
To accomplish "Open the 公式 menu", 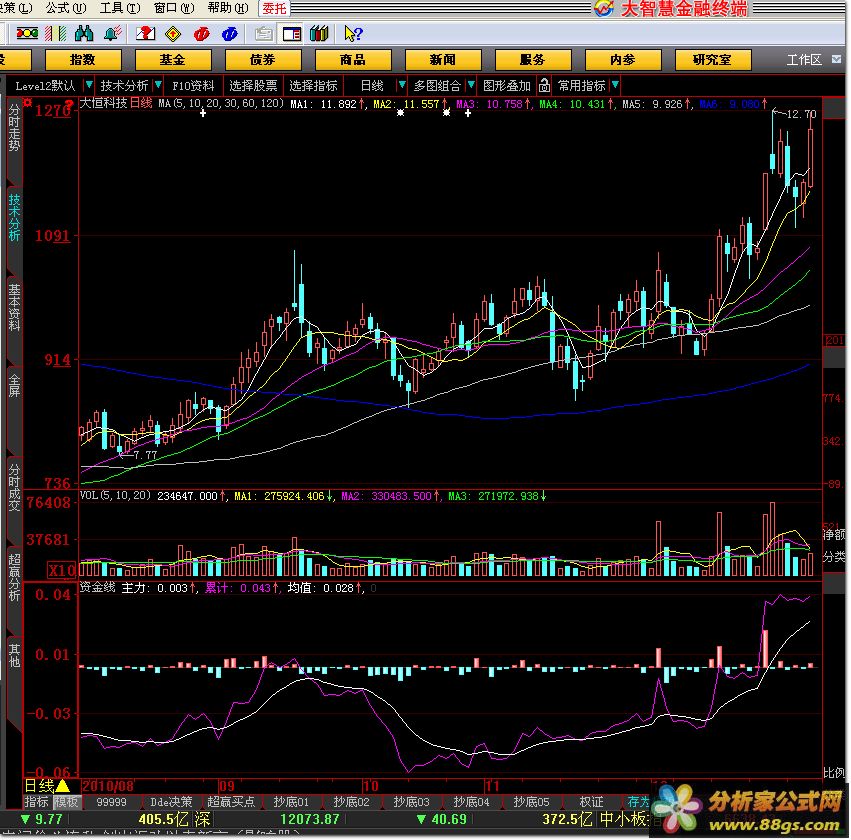I will tap(66, 8).
